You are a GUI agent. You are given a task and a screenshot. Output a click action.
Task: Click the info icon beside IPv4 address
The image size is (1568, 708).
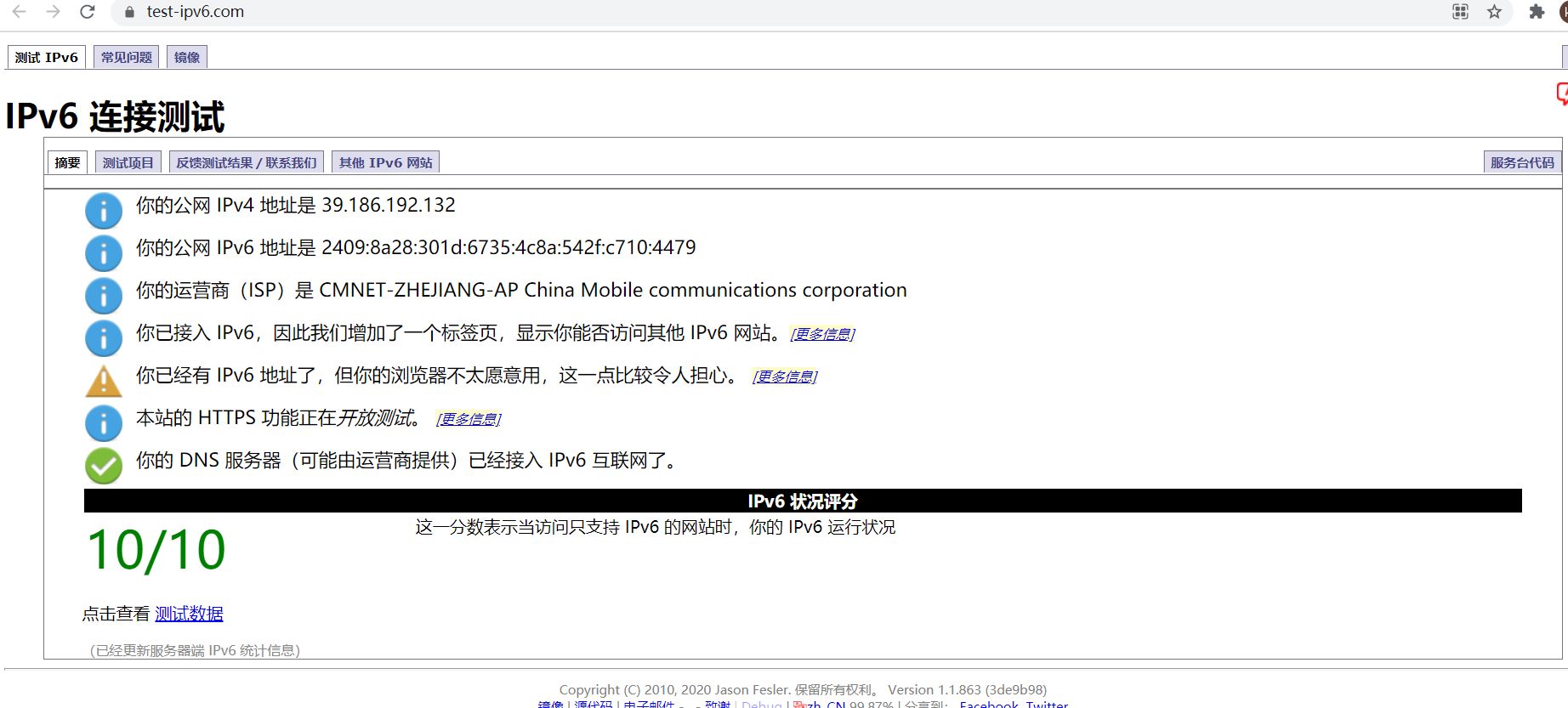click(104, 211)
